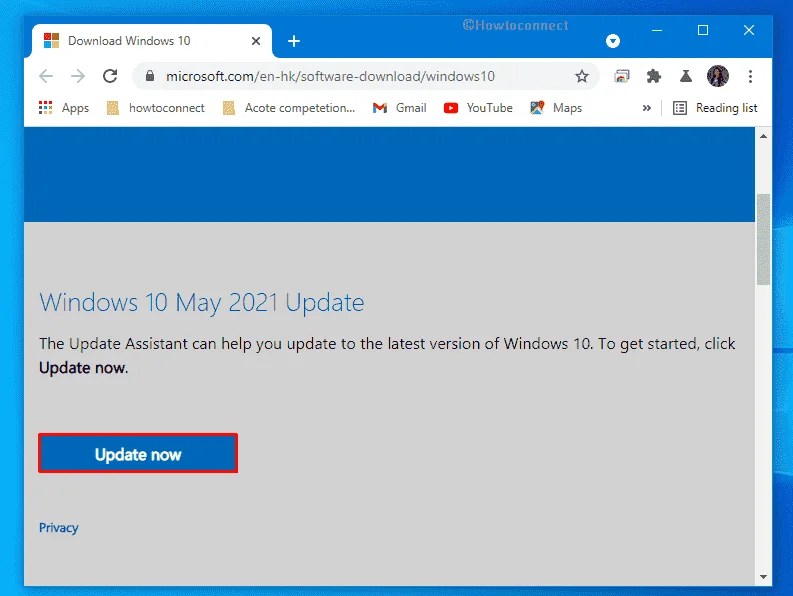The height and width of the screenshot is (596, 793).
Task: Click the browser forward arrow
Action: pos(78,76)
